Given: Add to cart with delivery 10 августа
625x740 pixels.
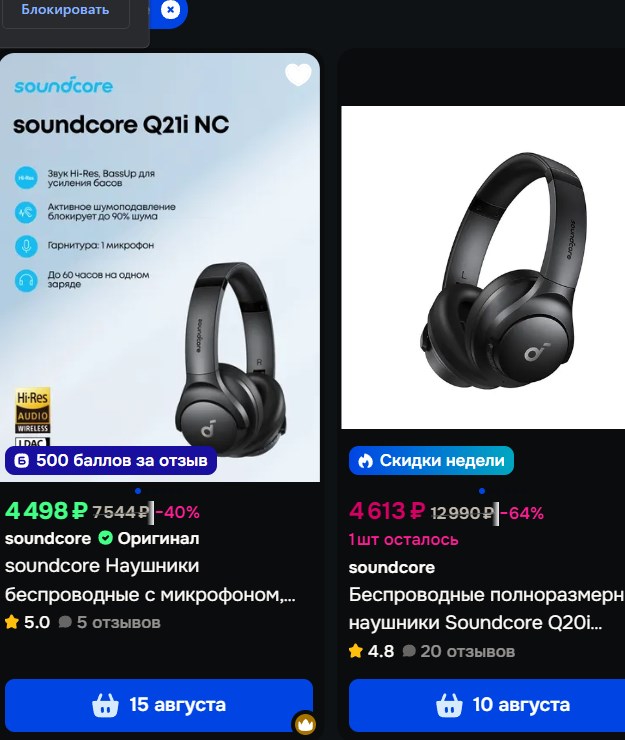Looking at the screenshot, I should click(487, 705).
